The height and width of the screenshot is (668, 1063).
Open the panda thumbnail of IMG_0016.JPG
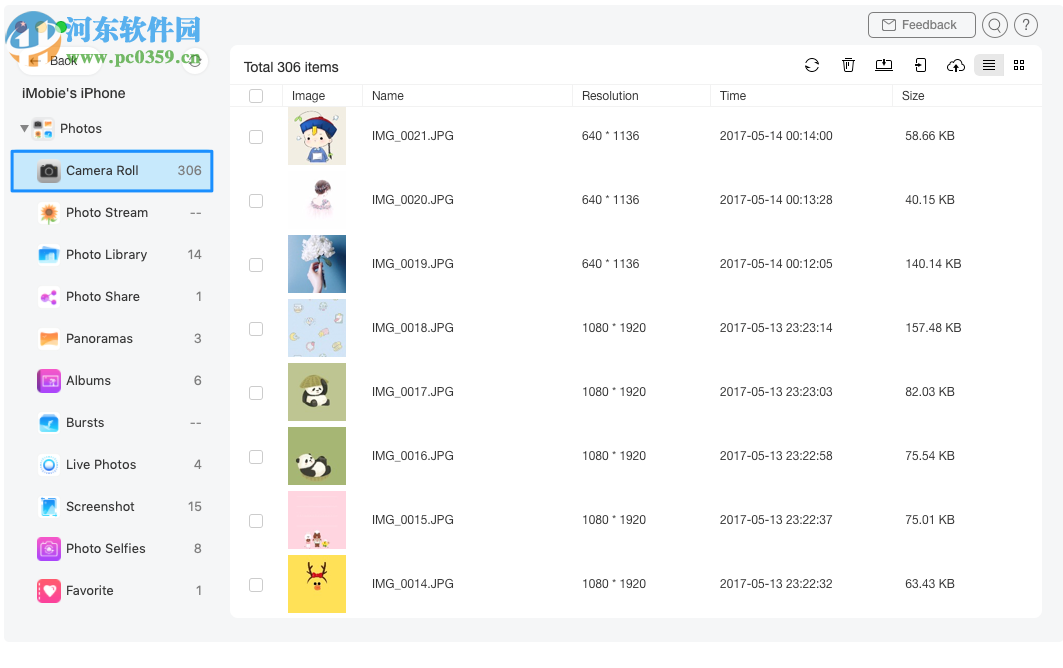pyautogui.click(x=317, y=456)
